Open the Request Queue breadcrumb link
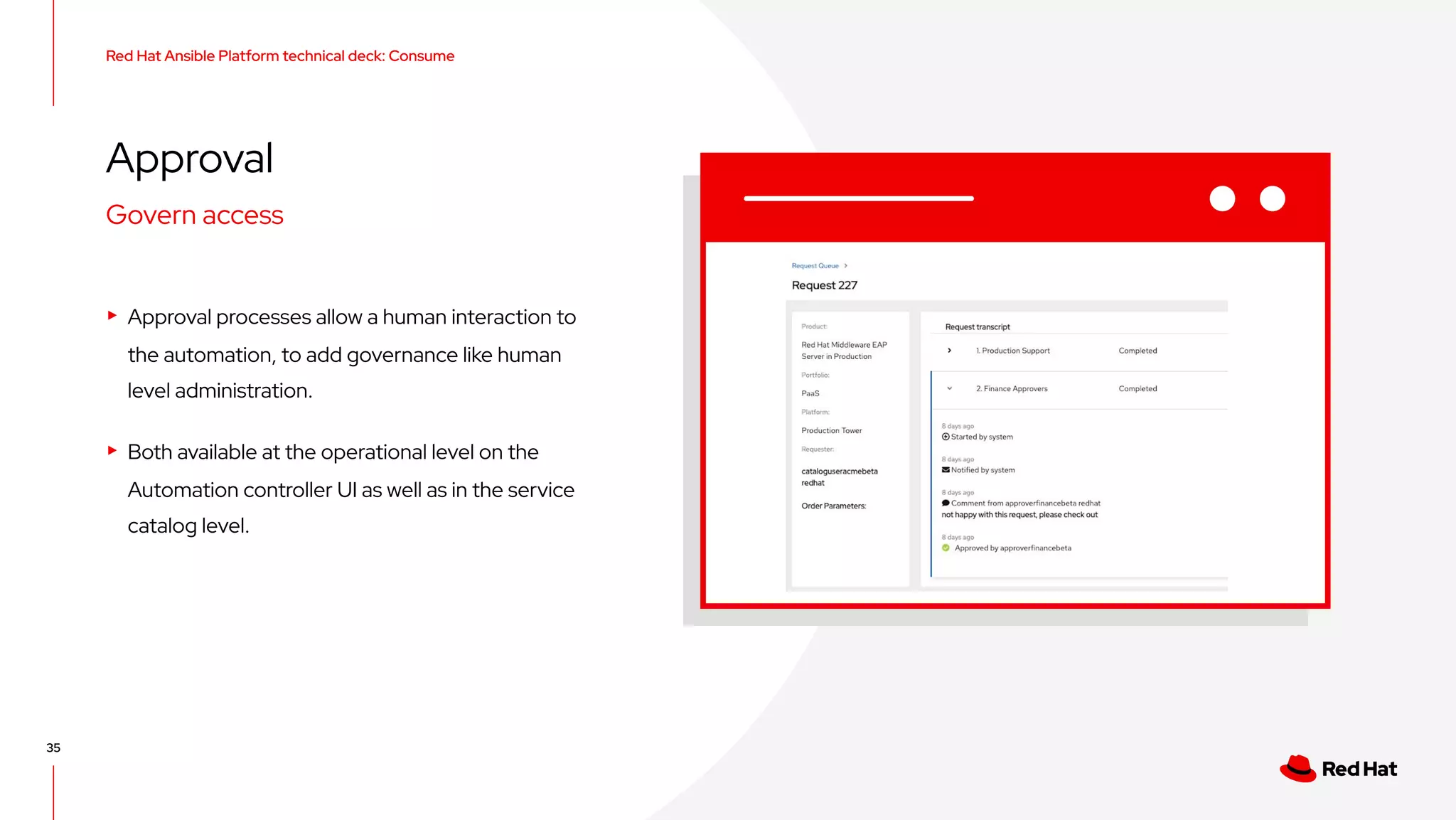 [815, 266]
